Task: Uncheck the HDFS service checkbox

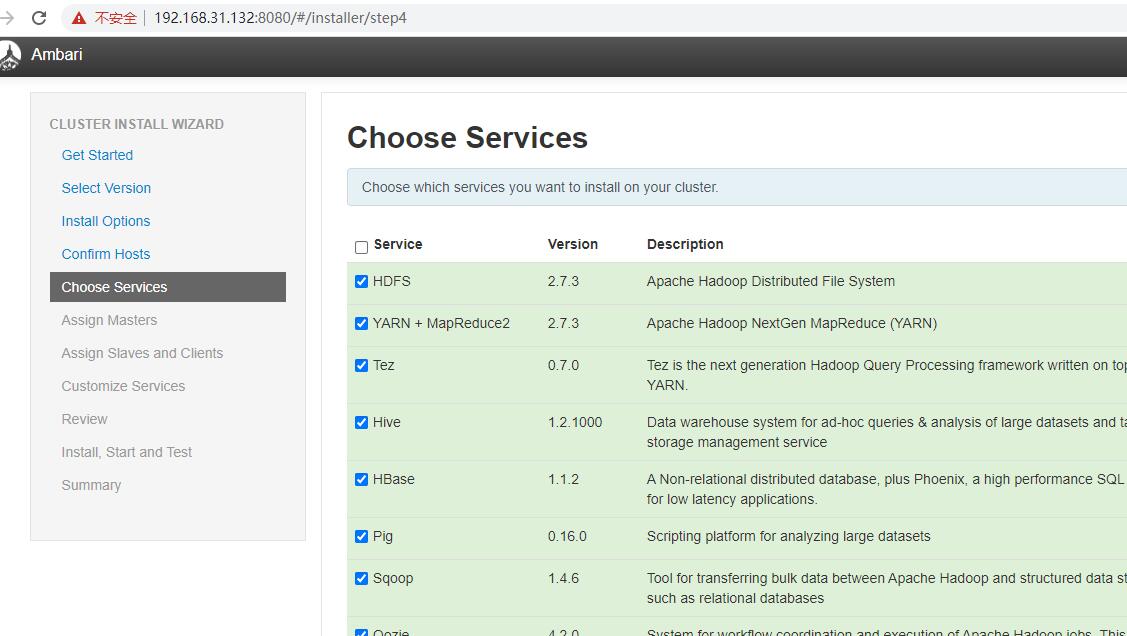Action: click(362, 282)
